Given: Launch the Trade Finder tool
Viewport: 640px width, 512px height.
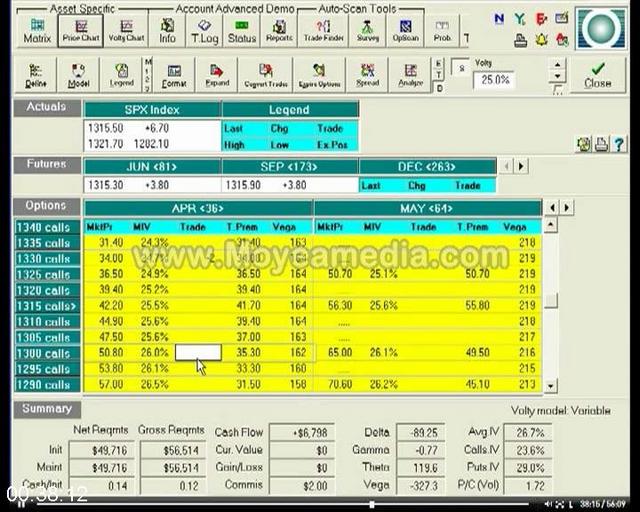Looking at the screenshot, I should (x=323, y=31).
